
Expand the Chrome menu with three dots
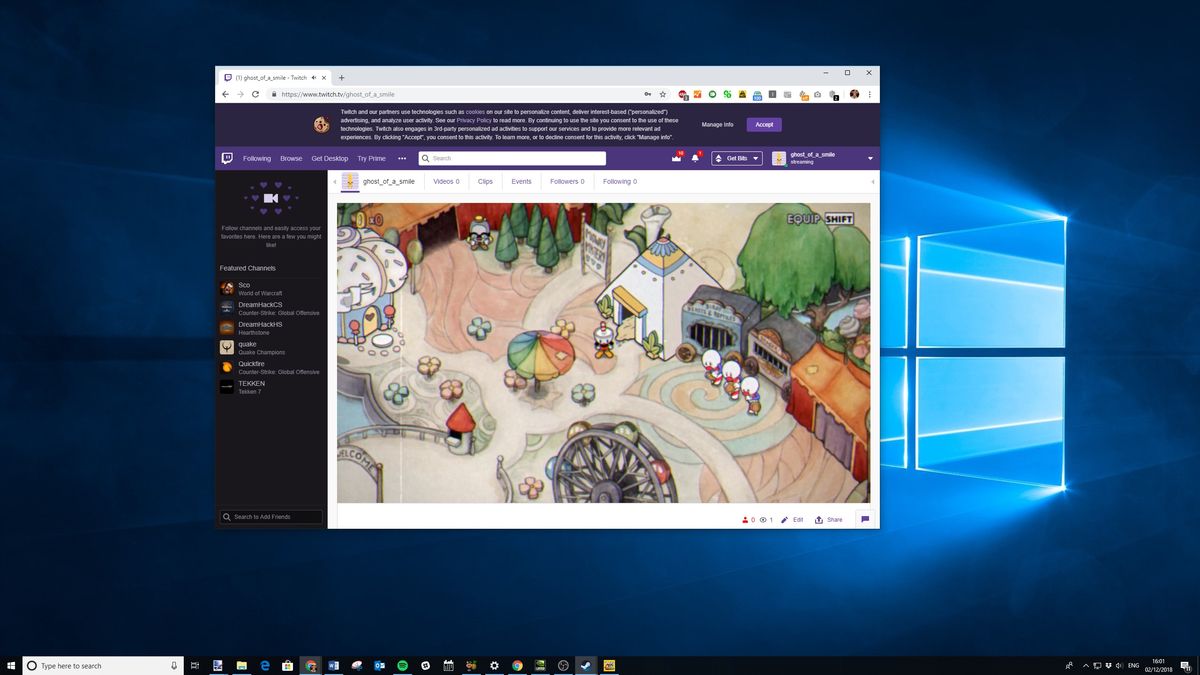[869, 93]
